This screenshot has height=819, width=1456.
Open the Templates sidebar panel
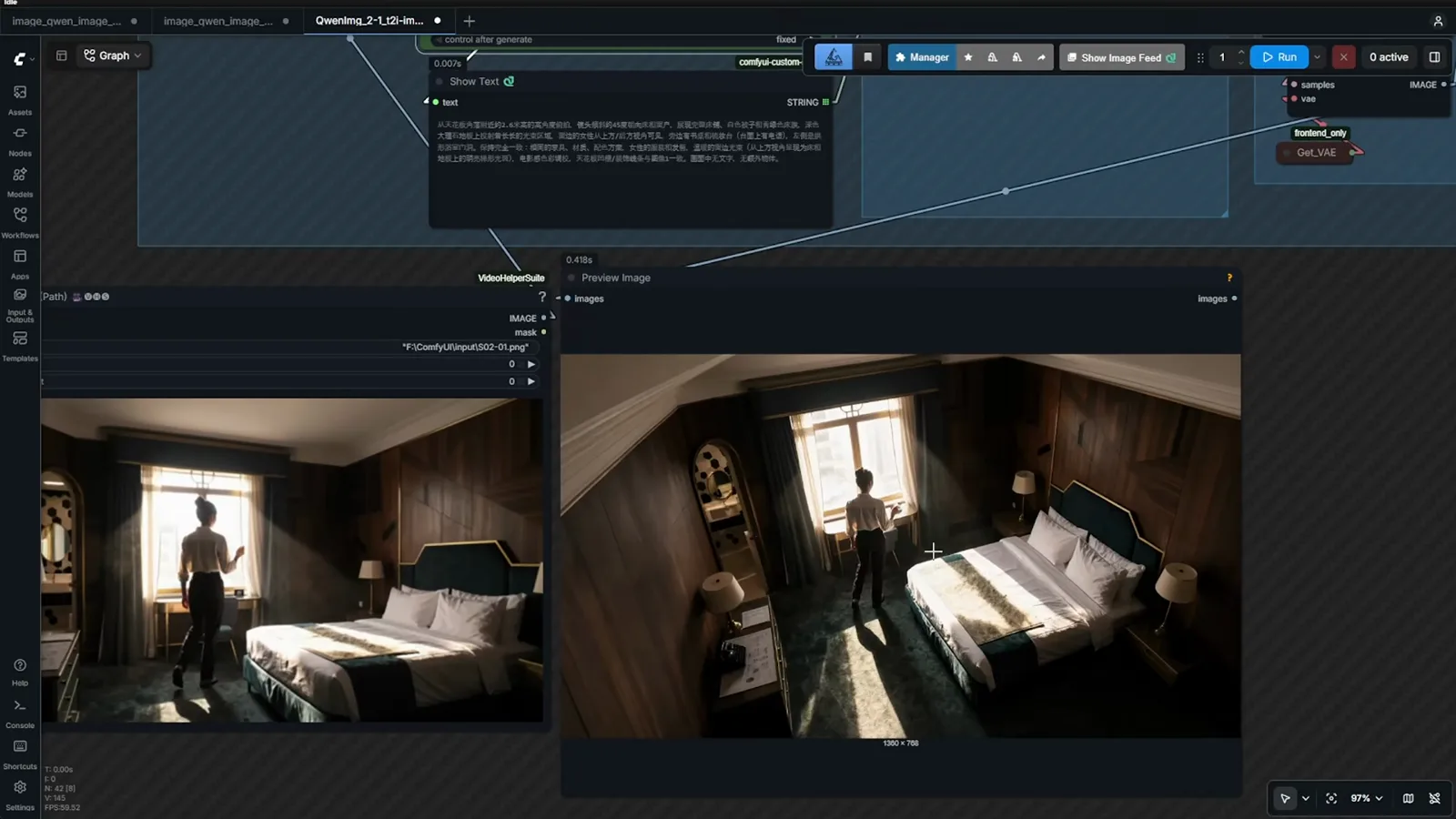[x=19, y=345]
